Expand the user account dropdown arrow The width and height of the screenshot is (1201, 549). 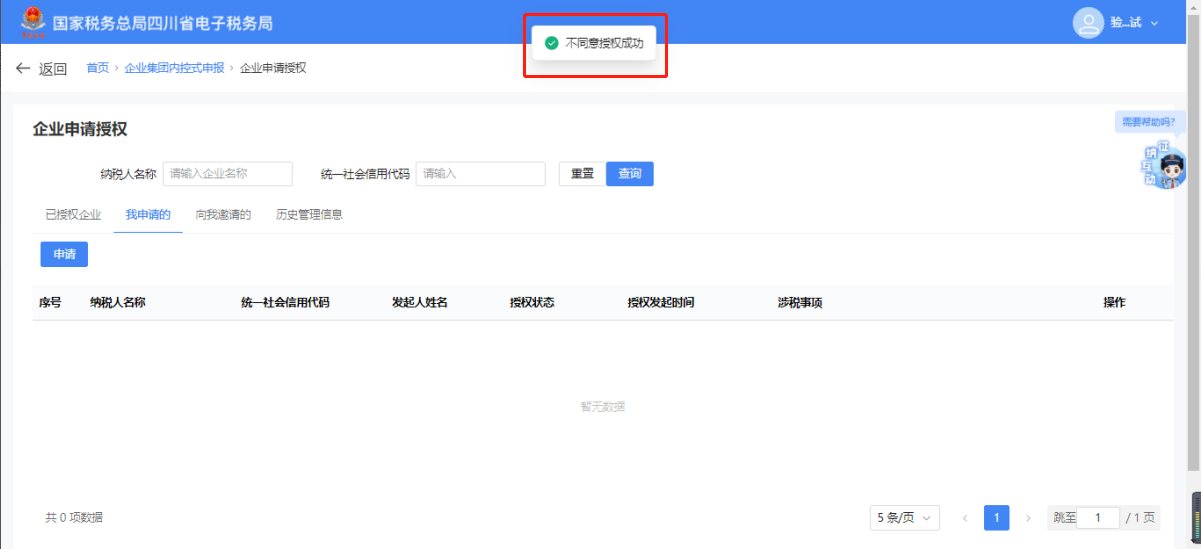[1155, 23]
